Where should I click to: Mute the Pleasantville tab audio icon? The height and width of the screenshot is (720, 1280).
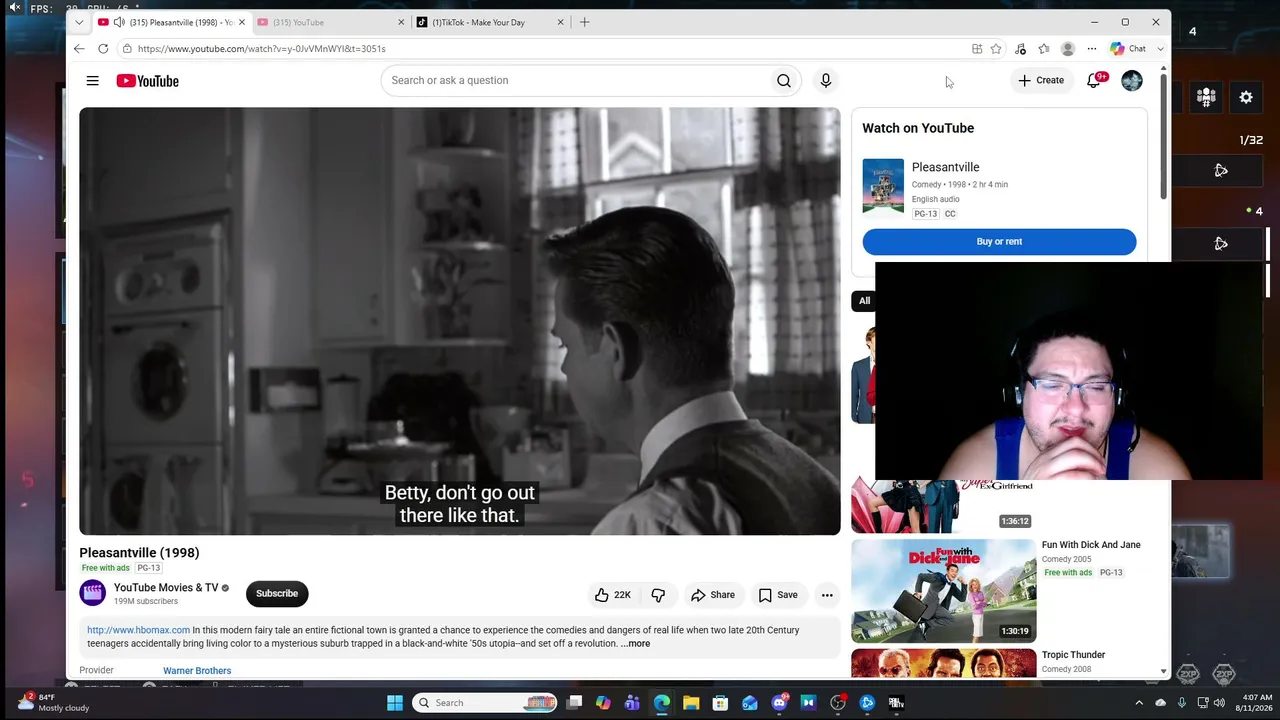point(119,22)
